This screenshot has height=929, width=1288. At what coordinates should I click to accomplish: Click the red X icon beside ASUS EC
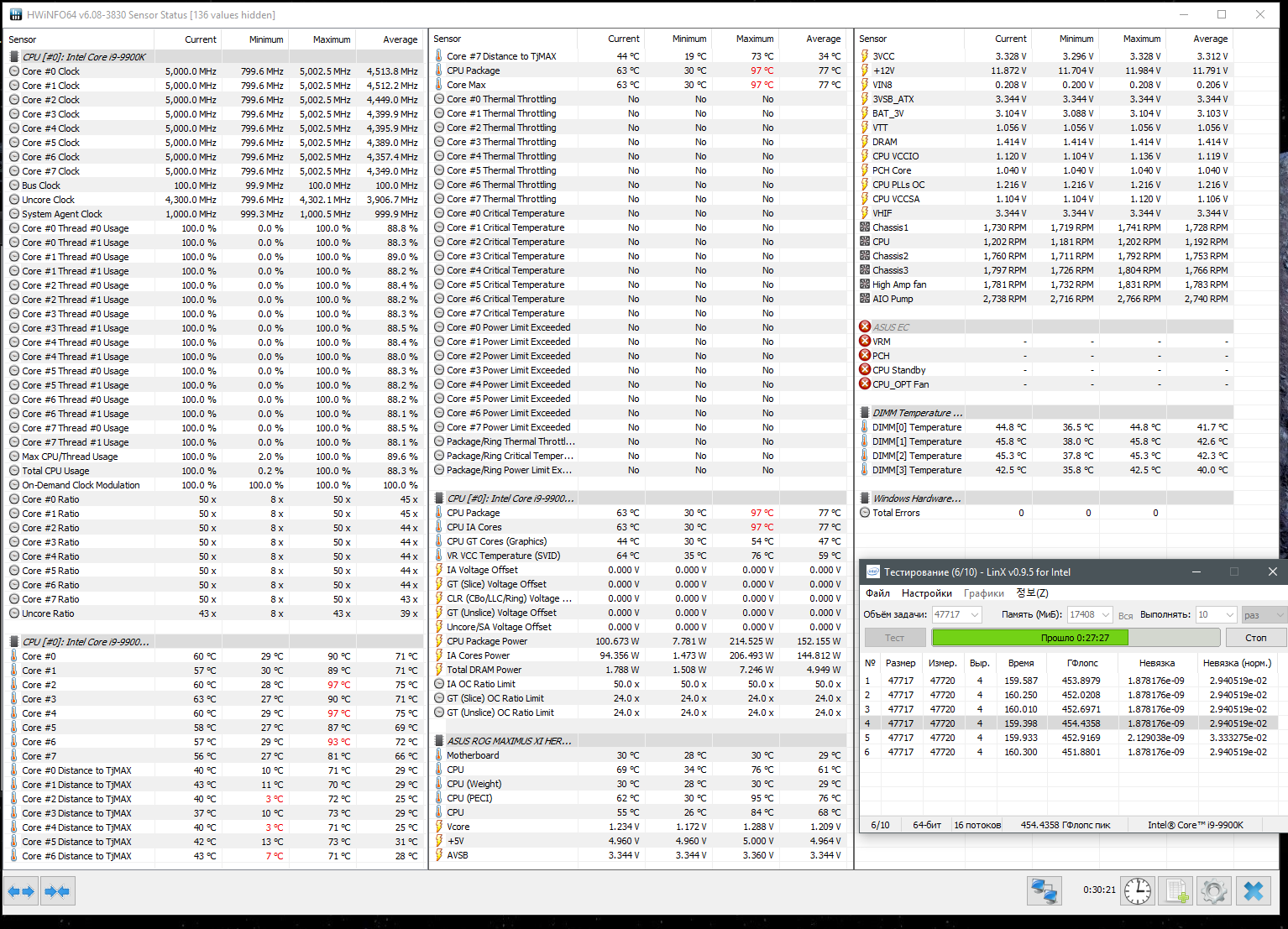tap(865, 327)
